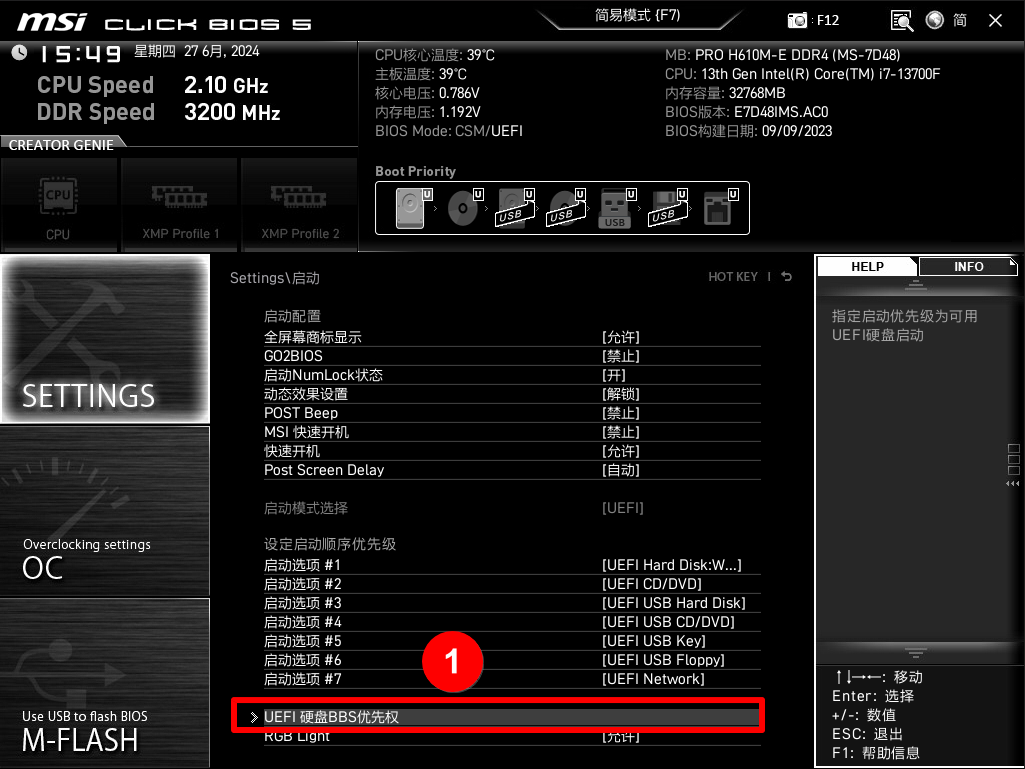Select the USB Key icon in Boot Priority
Screen dimensions: 1025x769
pos(613,207)
